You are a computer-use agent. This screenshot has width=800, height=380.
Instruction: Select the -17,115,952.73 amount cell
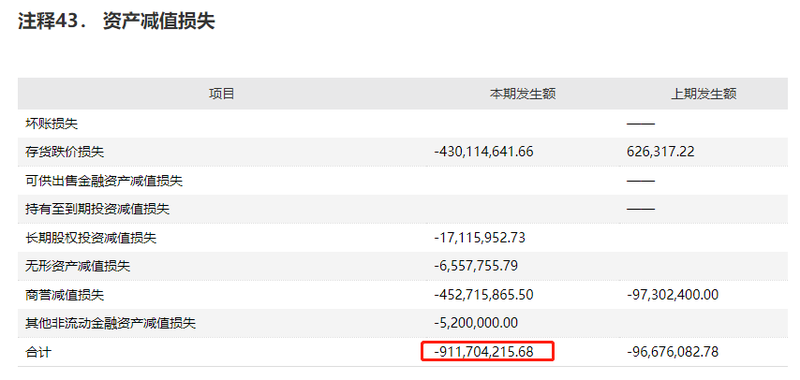click(480, 237)
